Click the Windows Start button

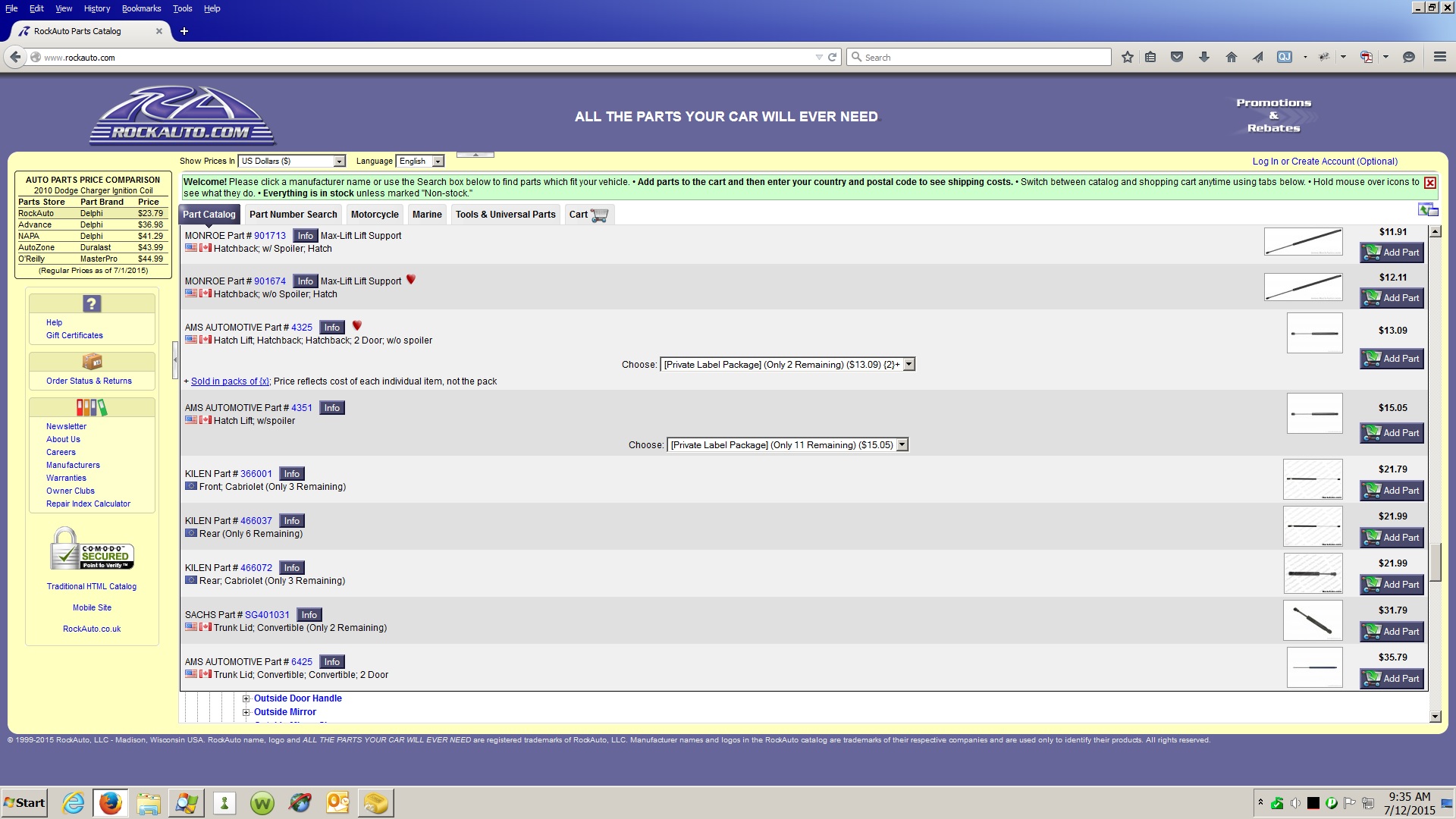(x=24, y=802)
